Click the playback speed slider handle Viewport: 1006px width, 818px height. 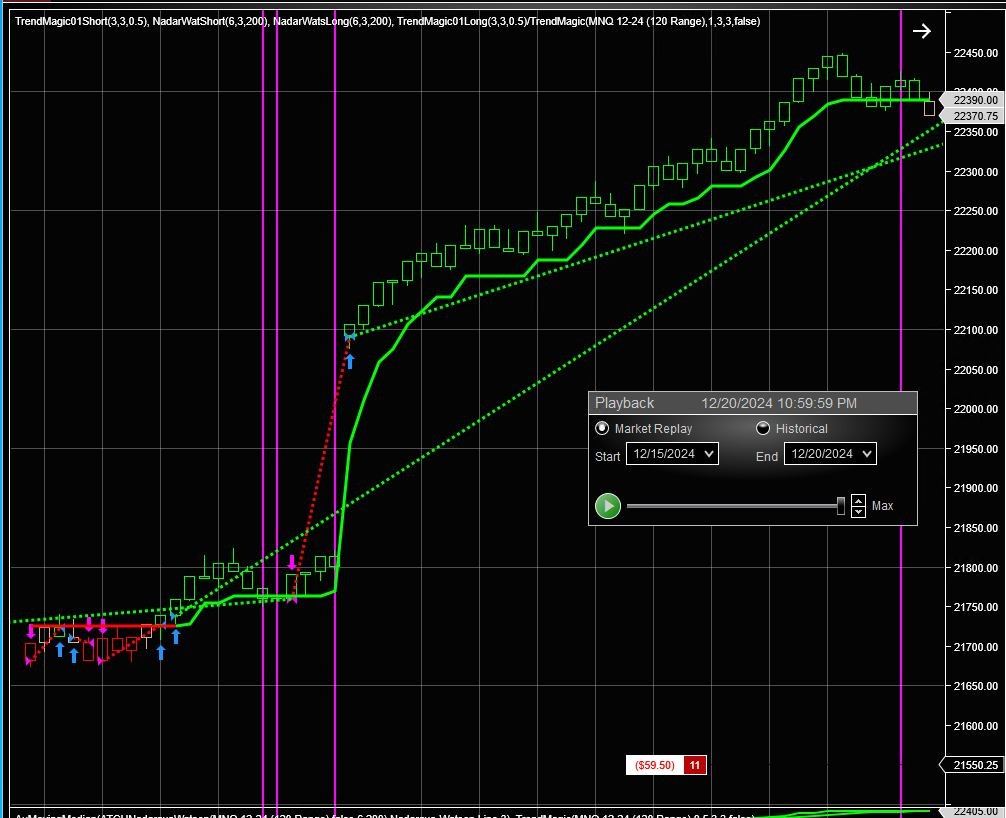click(840, 506)
